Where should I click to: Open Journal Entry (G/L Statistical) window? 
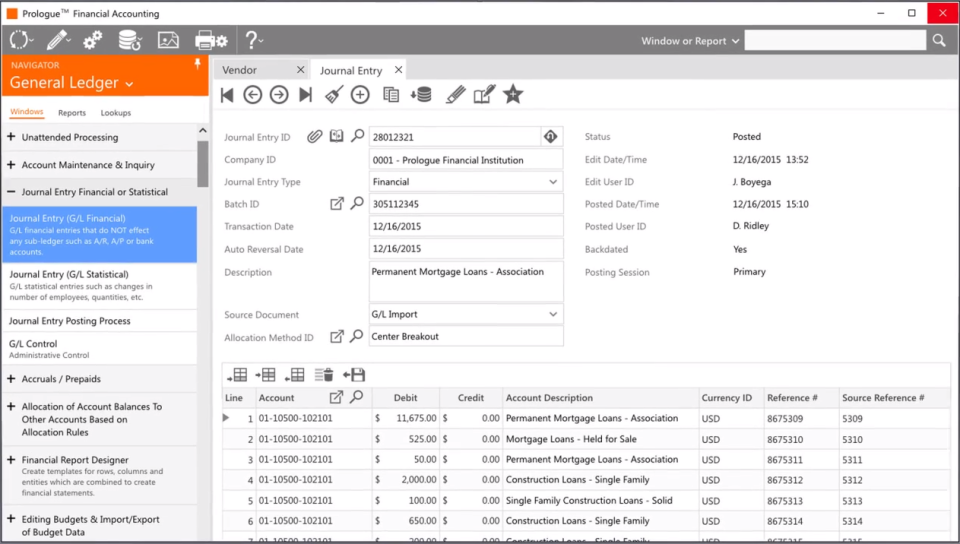(x=99, y=285)
